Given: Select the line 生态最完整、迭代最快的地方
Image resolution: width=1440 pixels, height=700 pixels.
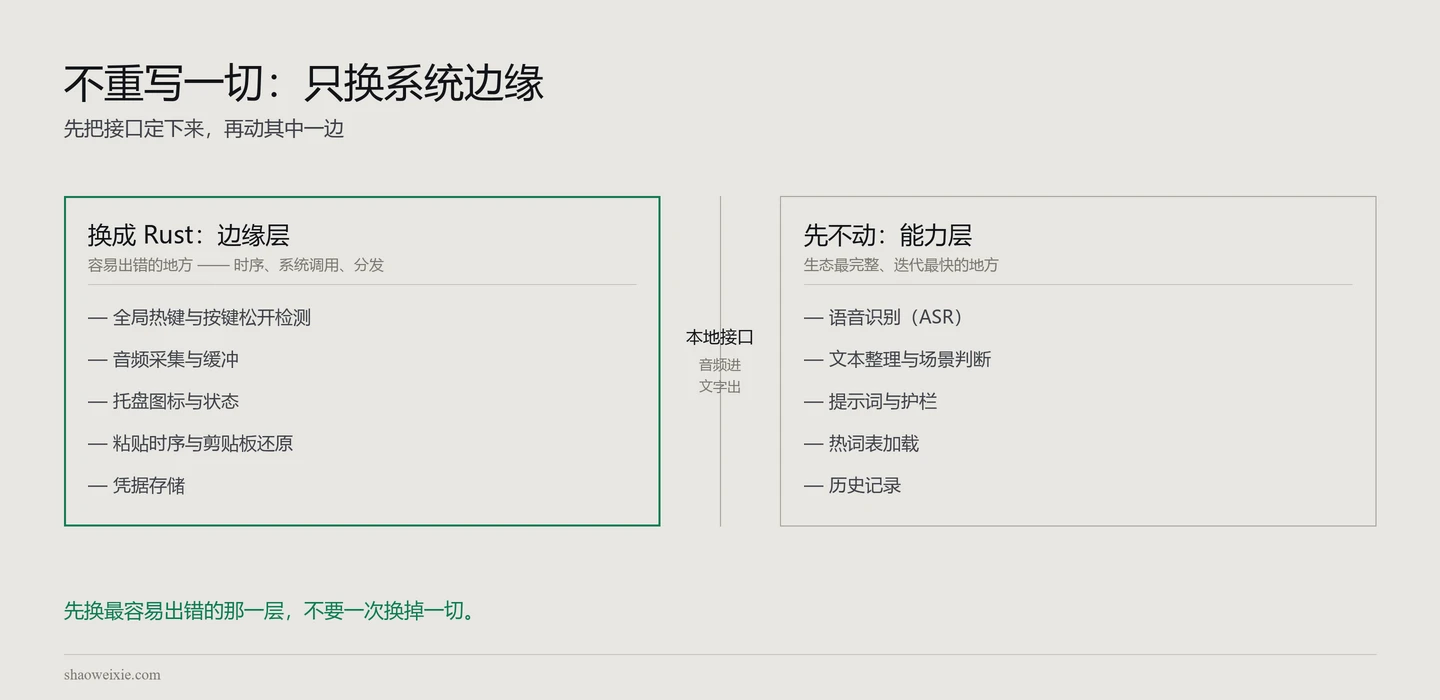Looking at the screenshot, I should pos(901,265).
